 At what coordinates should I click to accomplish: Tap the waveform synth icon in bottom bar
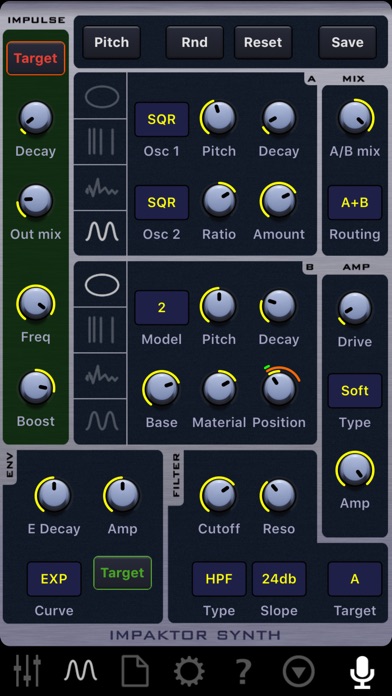[x=80, y=670]
